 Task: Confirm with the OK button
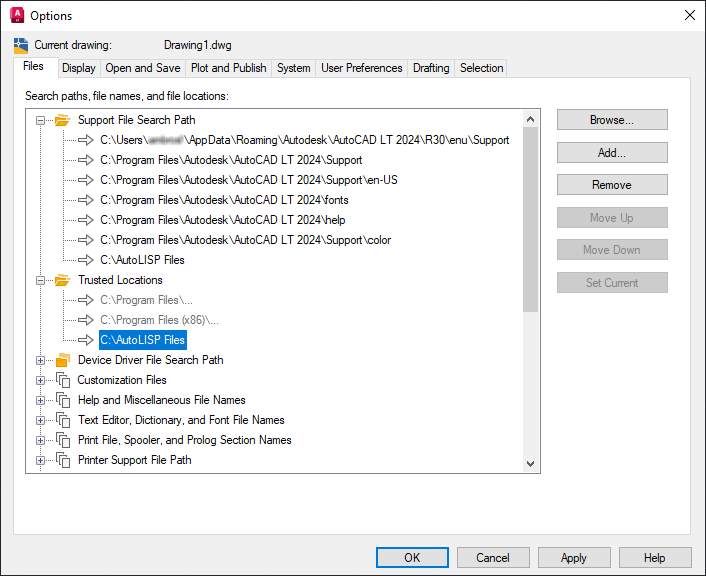412,558
